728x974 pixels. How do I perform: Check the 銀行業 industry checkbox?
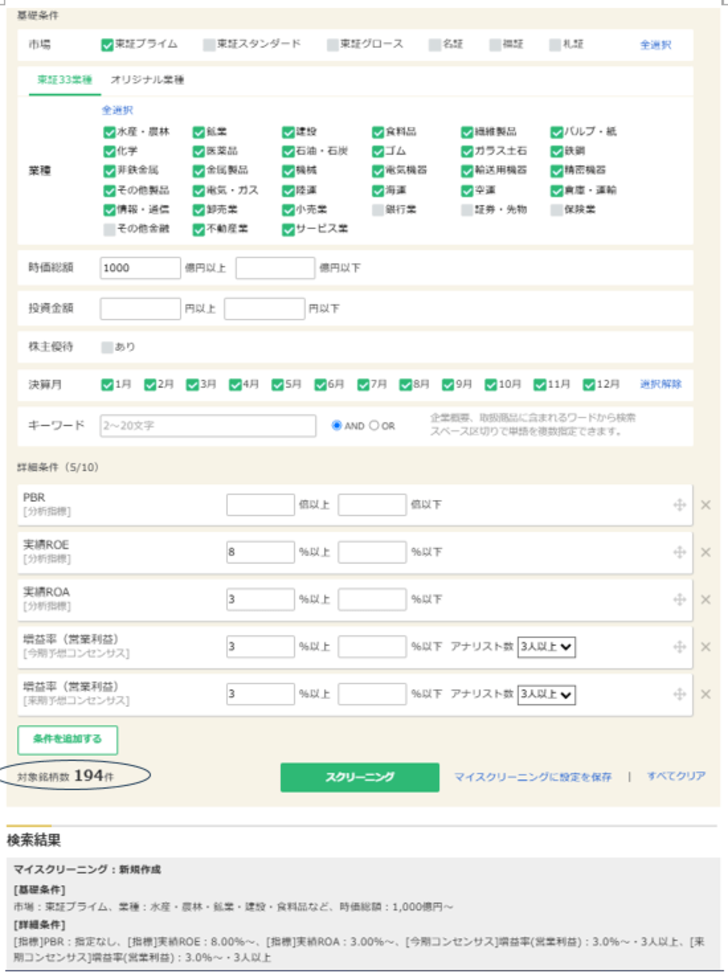[378, 210]
